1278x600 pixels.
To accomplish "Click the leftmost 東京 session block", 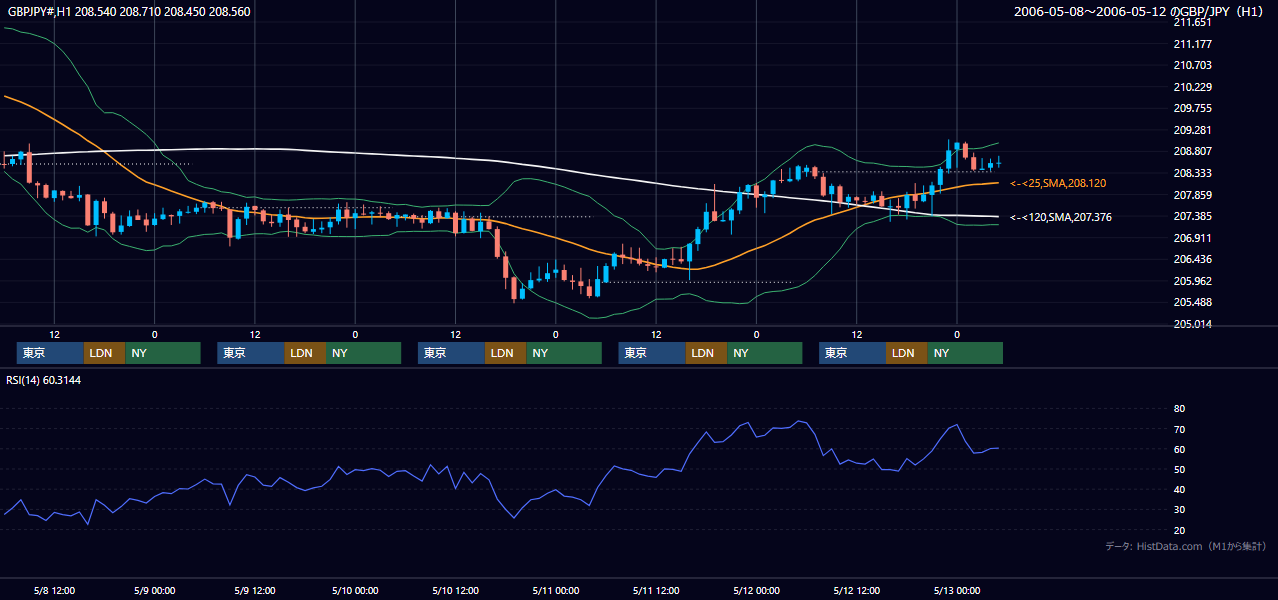I will (x=50, y=353).
